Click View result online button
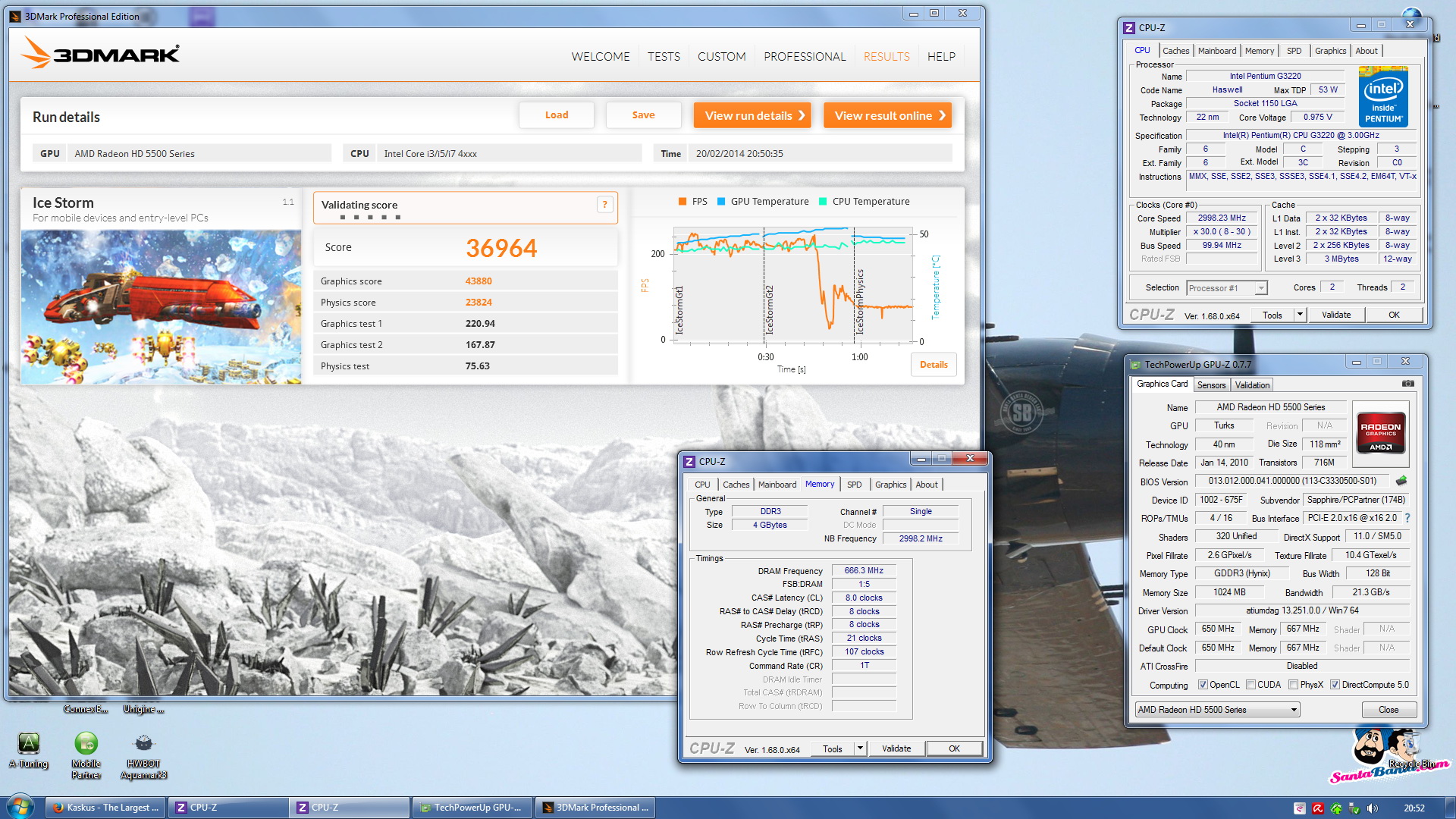The width and height of the screenshot is (1456, 819). tap(887, 115)
